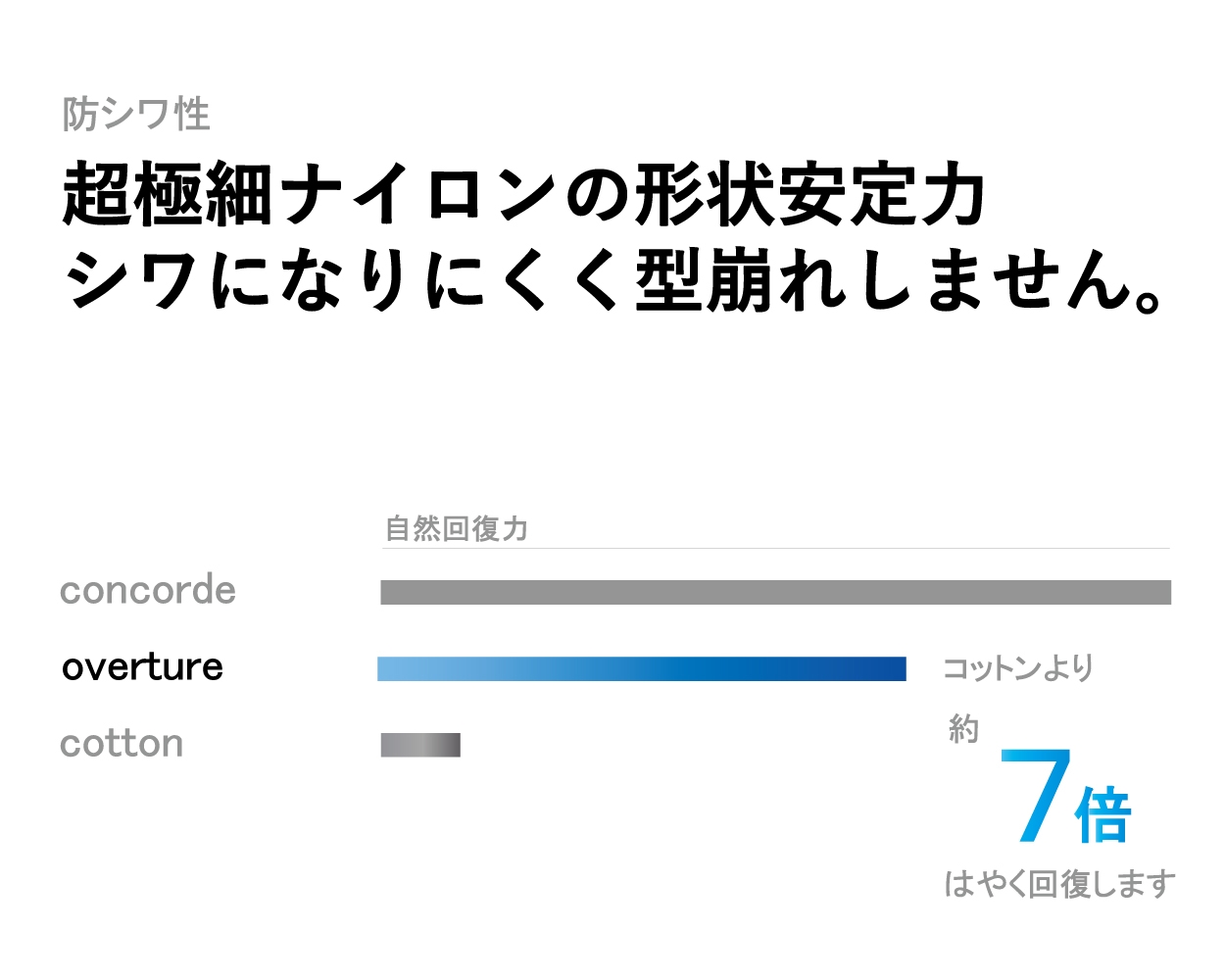1225x980 pixels.
Task: Click the 自然回復力 chart heading
Action: 457,529
